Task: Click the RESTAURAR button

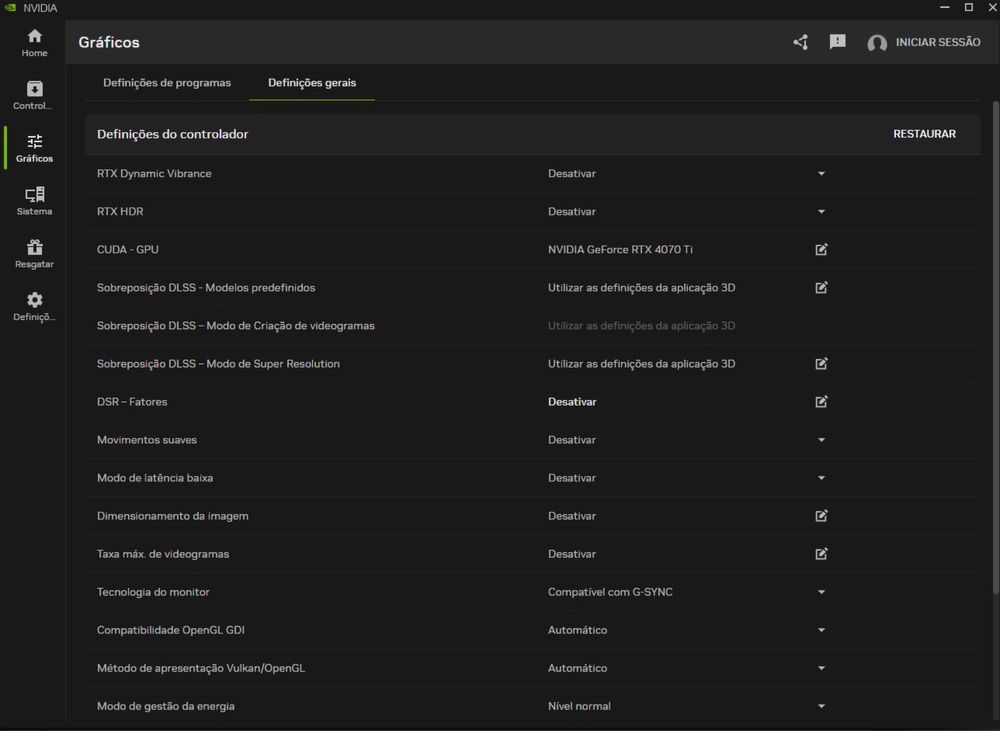Action: 924,134
